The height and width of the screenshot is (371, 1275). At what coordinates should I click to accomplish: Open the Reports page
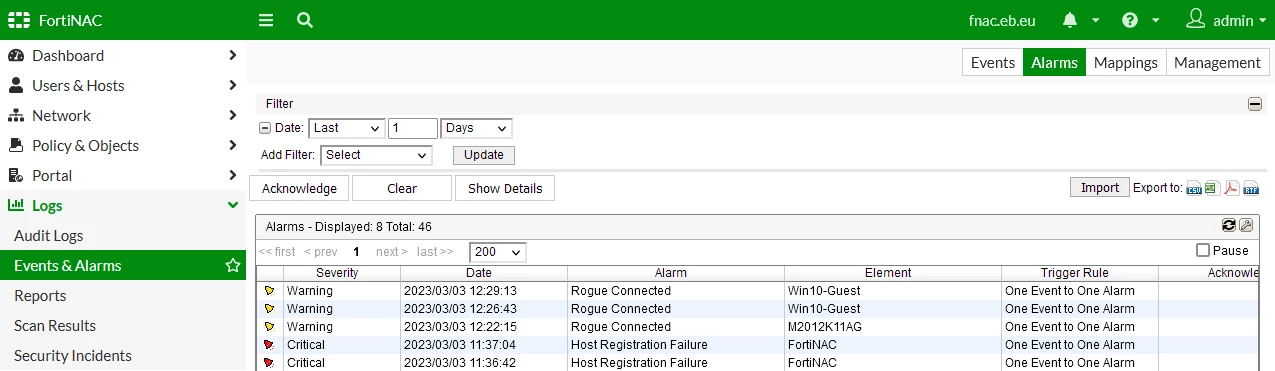coord(123,296)
